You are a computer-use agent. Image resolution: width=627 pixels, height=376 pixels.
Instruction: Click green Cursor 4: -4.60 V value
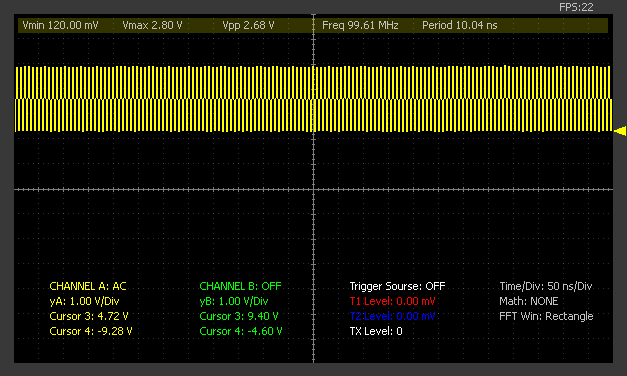241,331
